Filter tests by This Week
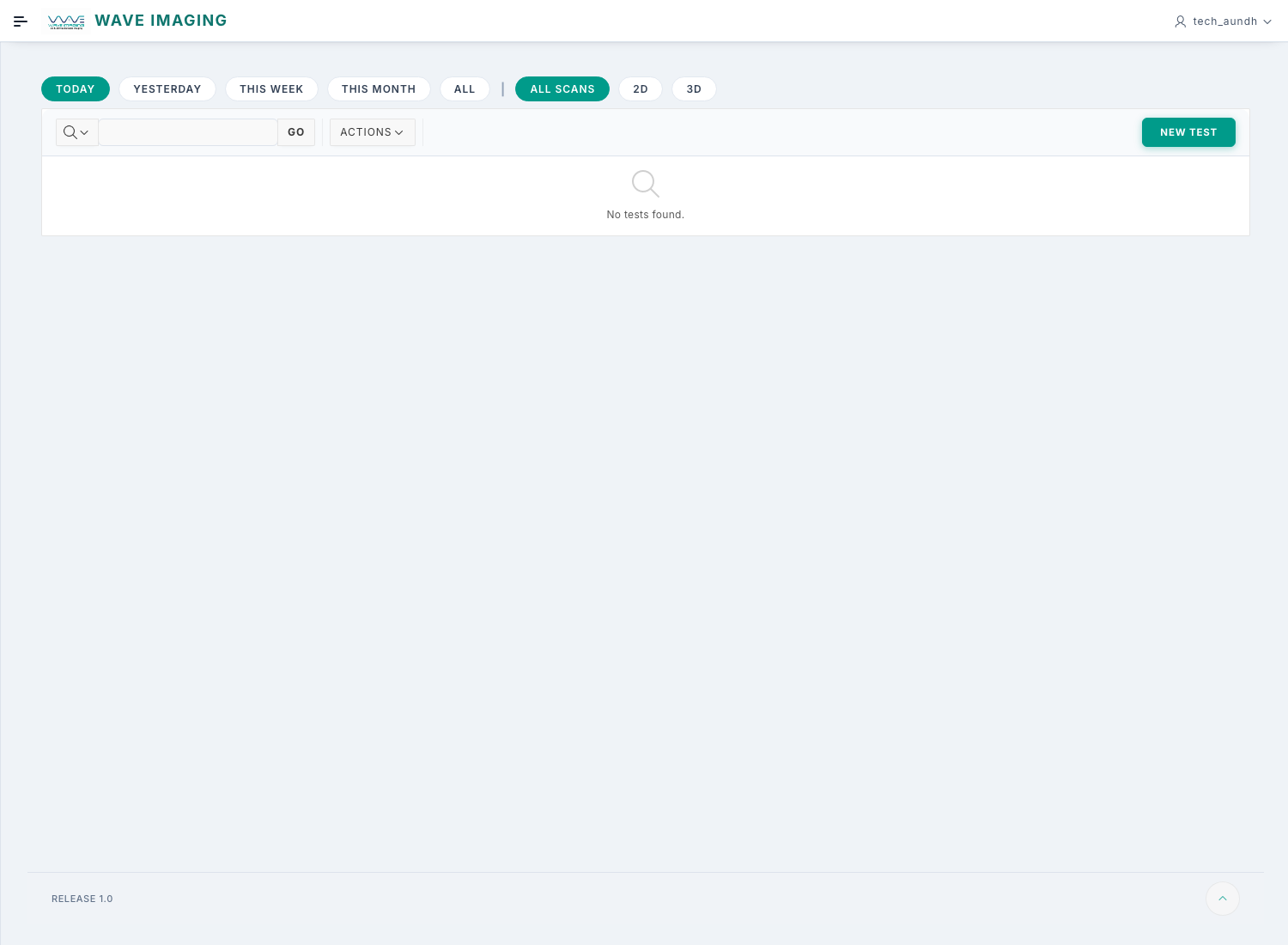This screenshot has height=945, width=1288. coord(271,89)
